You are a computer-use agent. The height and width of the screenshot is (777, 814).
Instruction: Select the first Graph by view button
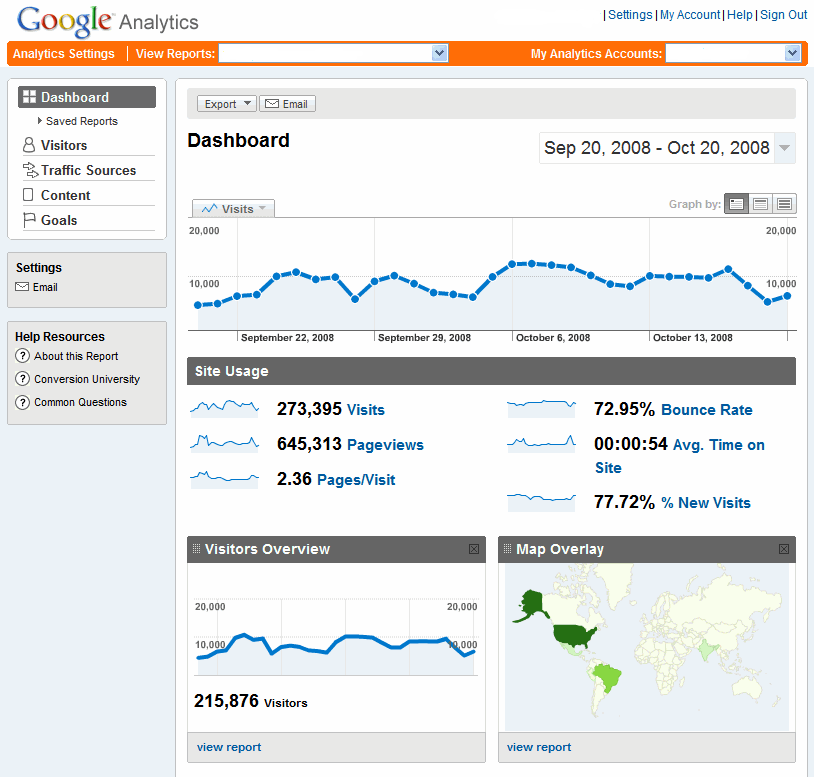coord(736,204)
